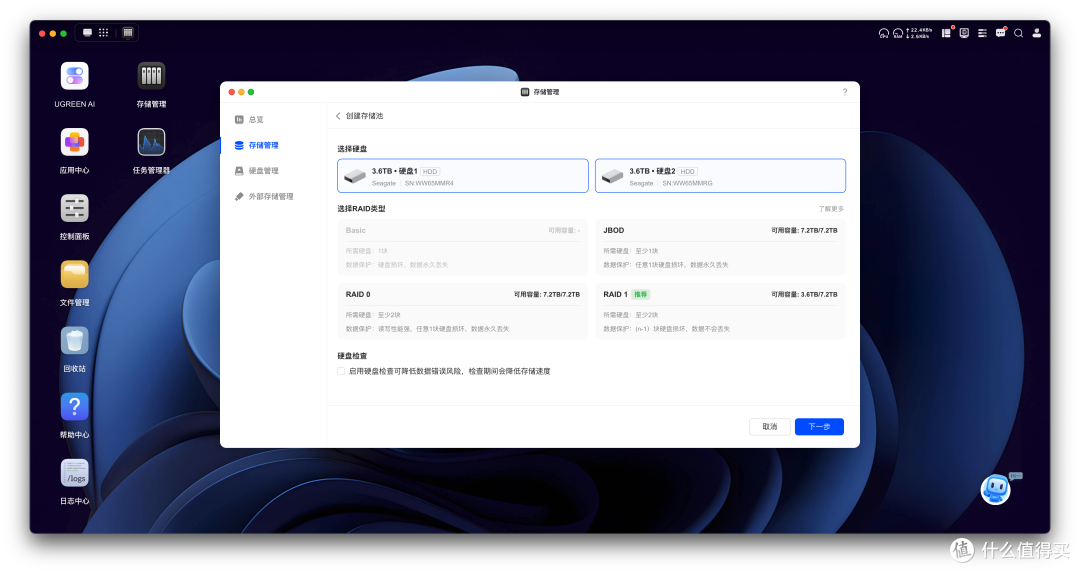The width and height of the screenshot is (1080, 573).
Task: Click the search magnifier in top bar
Action: coord(1018,32)
